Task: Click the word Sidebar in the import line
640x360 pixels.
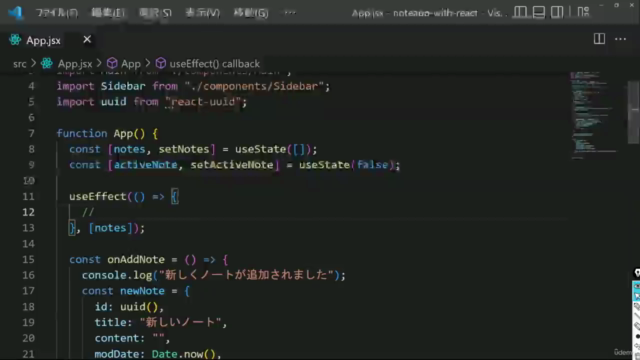Action: pos(123,86)
